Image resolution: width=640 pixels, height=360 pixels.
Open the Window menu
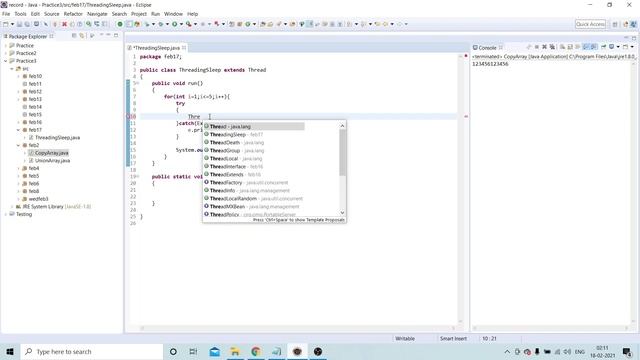173,14
